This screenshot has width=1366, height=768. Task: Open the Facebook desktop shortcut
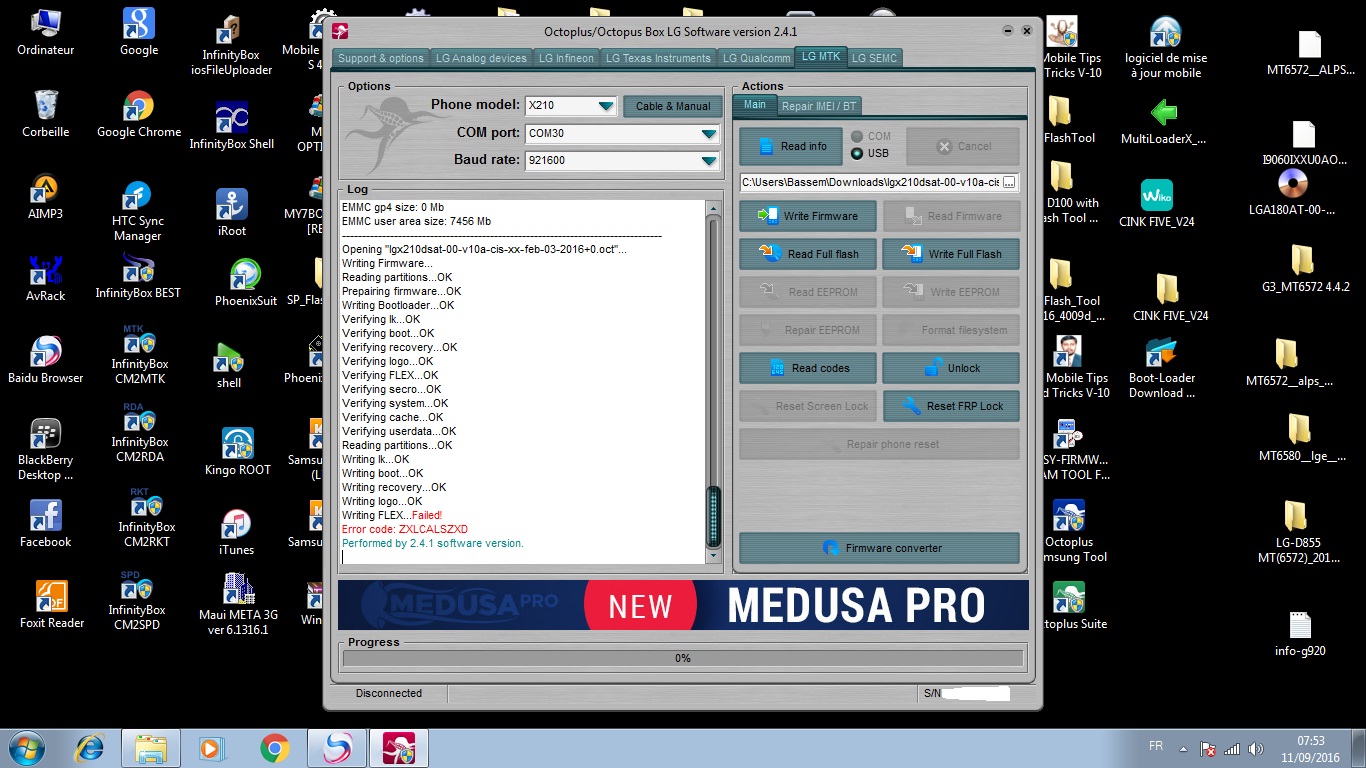pyautogui.click(x=45, y=524)
